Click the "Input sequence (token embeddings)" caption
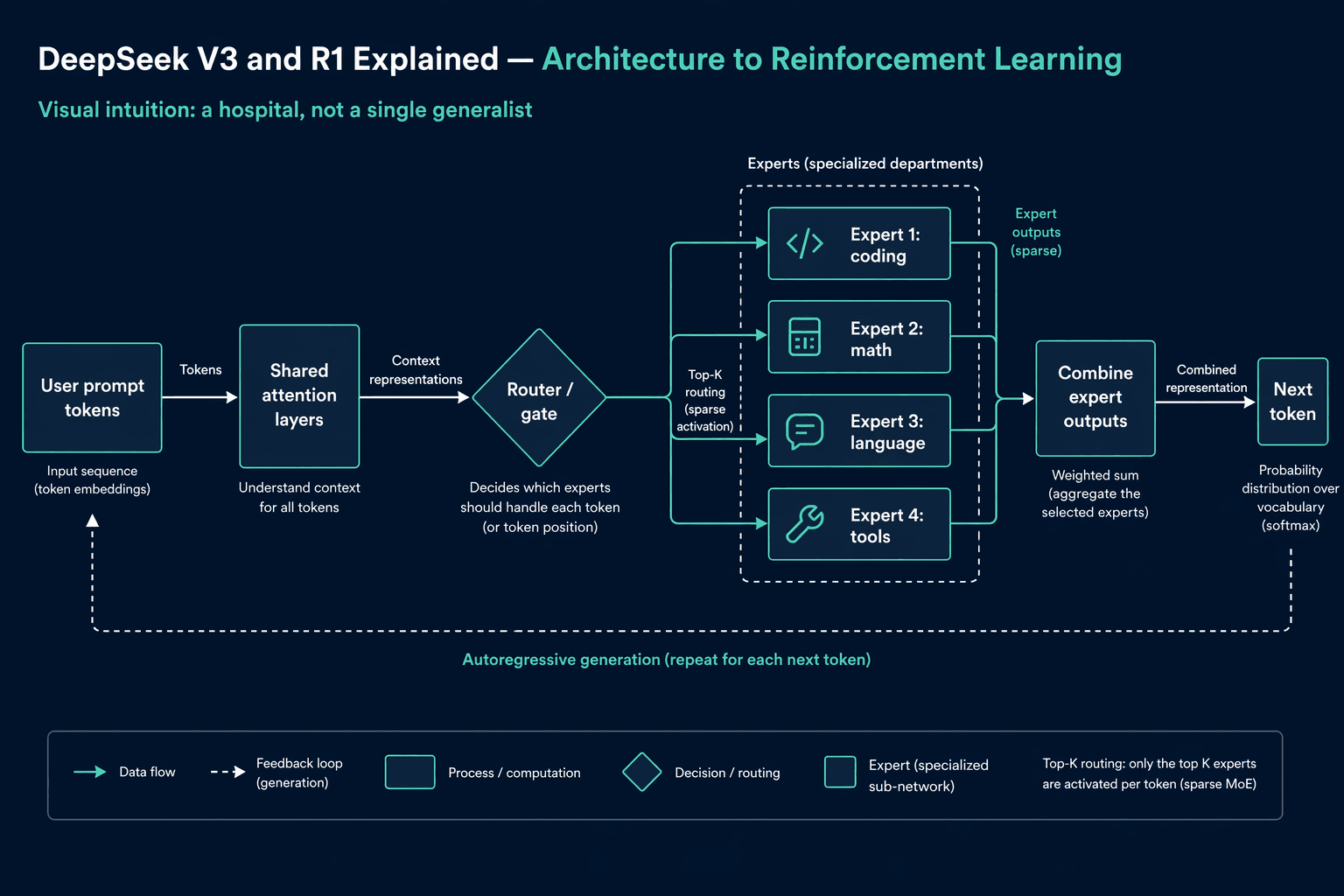This screenshot has height=896, width=1344. click(92, 480)
